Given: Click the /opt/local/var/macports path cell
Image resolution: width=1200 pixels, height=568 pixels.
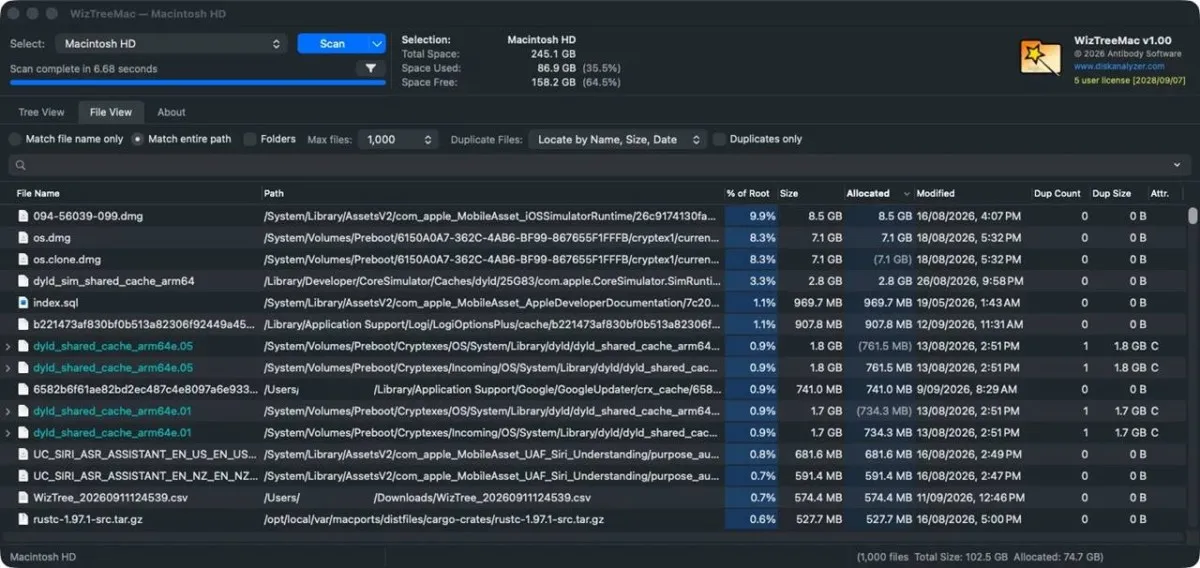Looking at the screenshot, I should pyautogui.click(x=434, y=519).
